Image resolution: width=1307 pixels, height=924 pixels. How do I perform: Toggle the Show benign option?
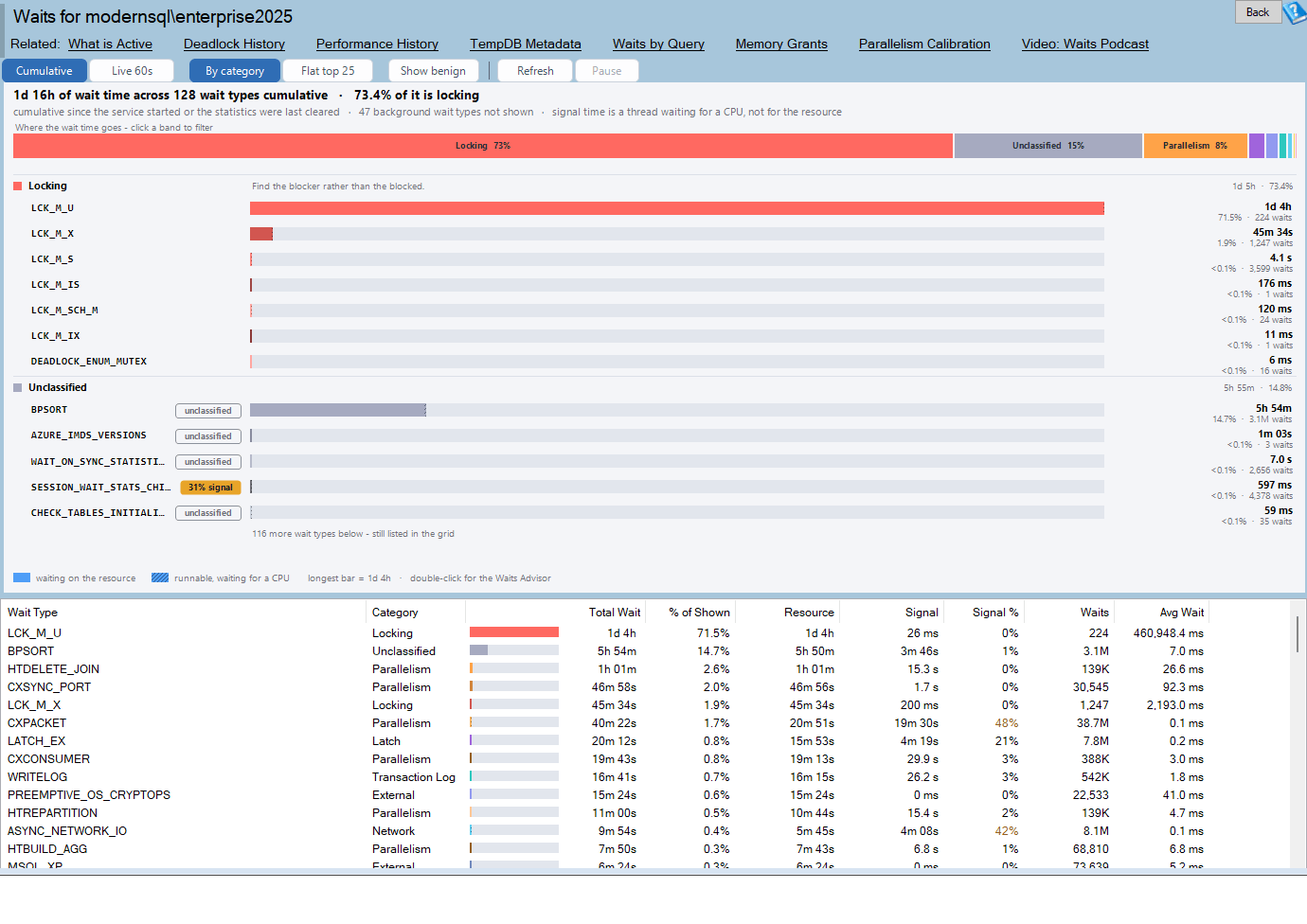point(433,71)
